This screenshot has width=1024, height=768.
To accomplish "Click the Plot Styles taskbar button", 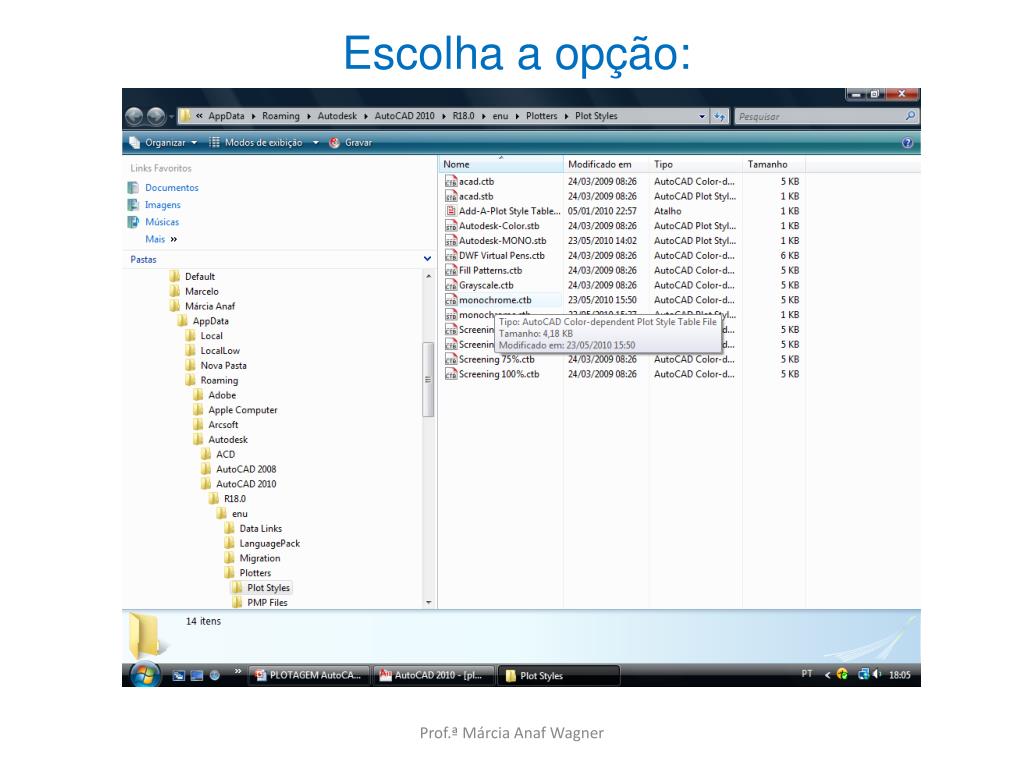I will pos(559,675).
